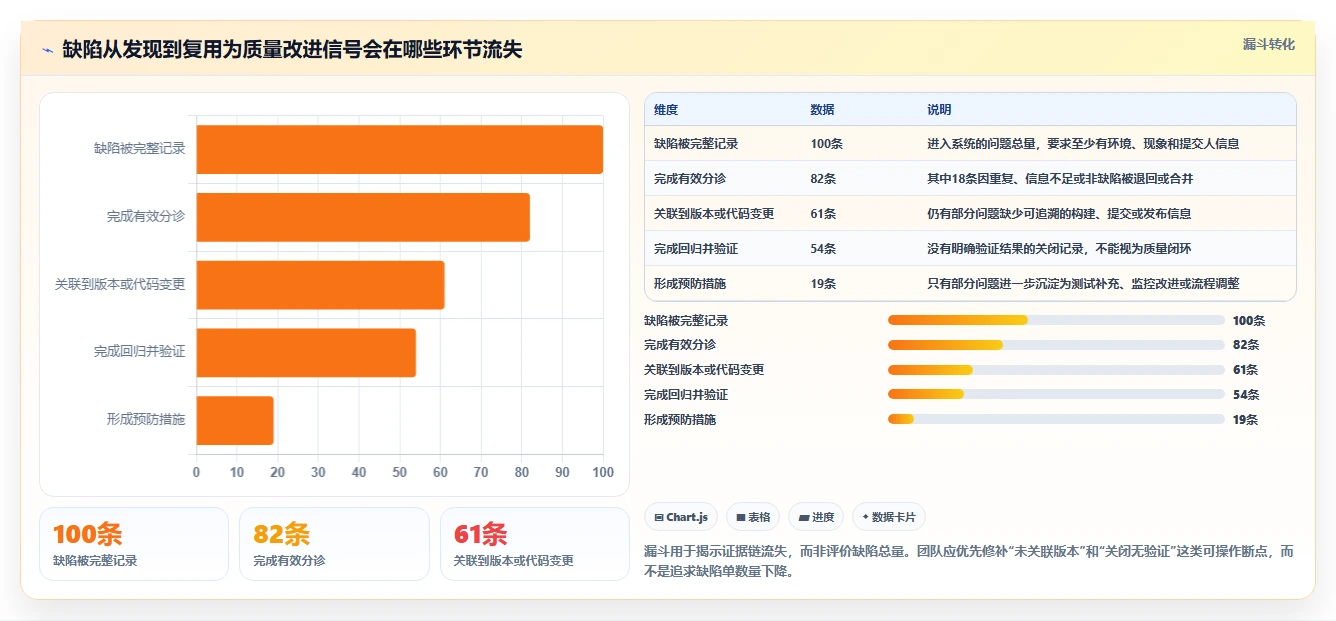The image size is (1336, 621).
Task: Click description starting 进入系统的问题总量
Action: (x=1083, y=144)
